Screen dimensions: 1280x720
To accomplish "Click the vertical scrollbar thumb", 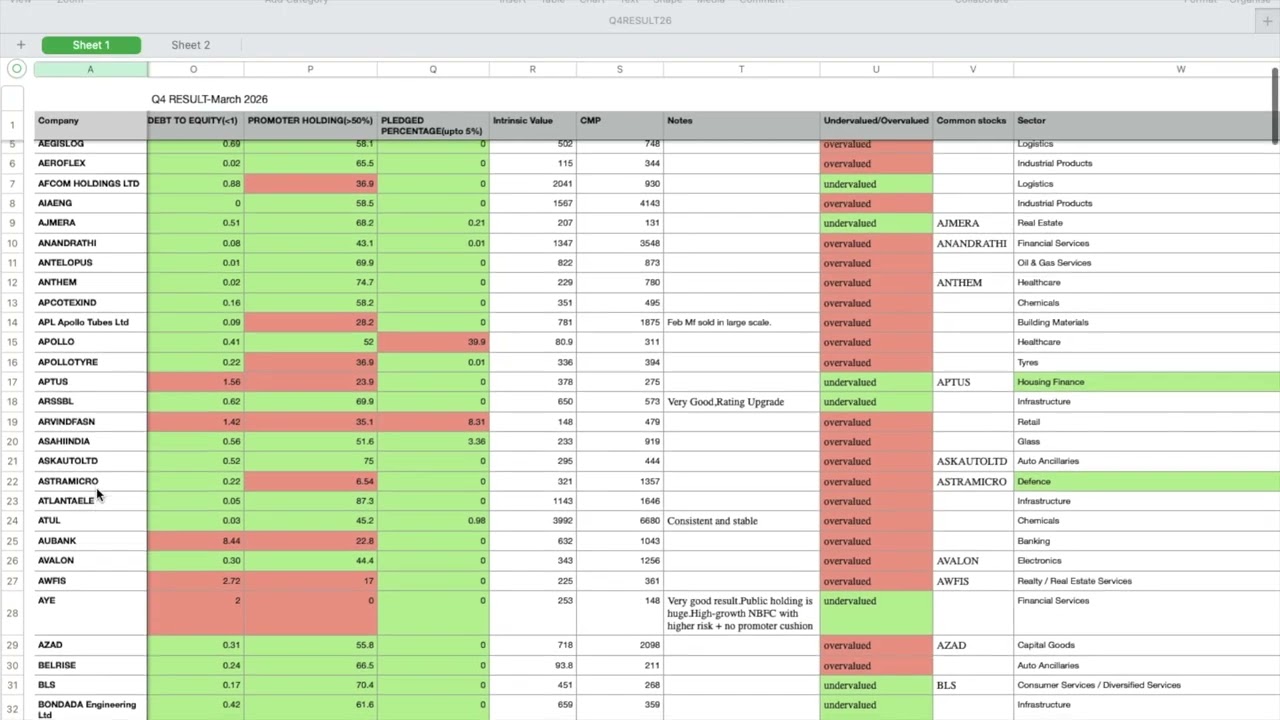I will coord(1275,105).
